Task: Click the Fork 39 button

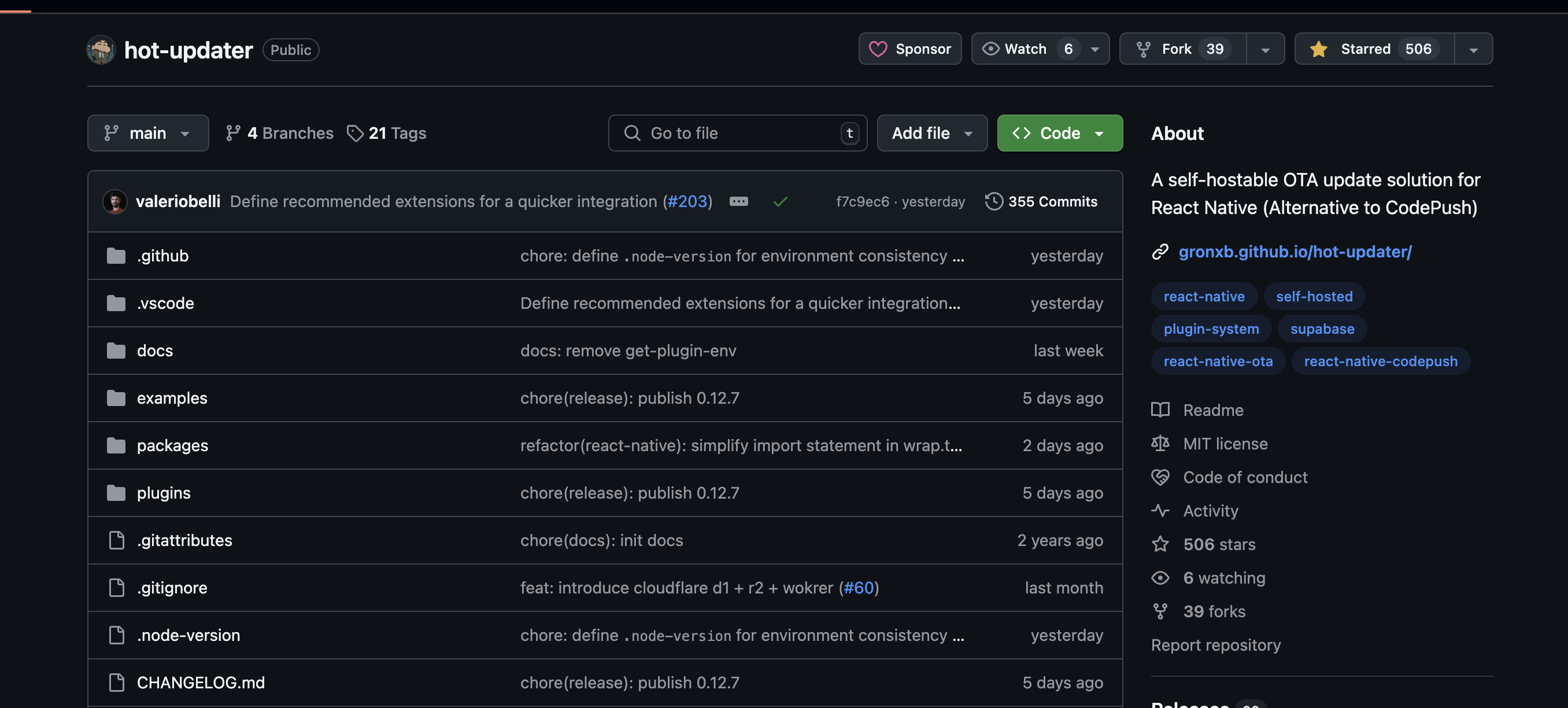Action: tap(1183, 49)
